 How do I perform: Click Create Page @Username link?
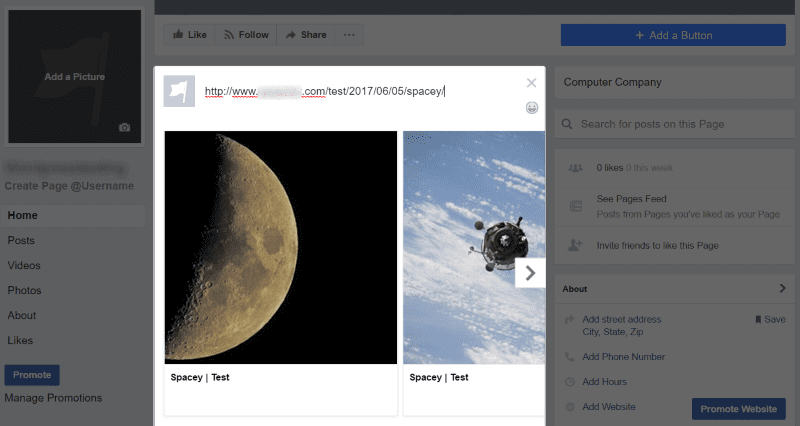click(x=69, y=186)
